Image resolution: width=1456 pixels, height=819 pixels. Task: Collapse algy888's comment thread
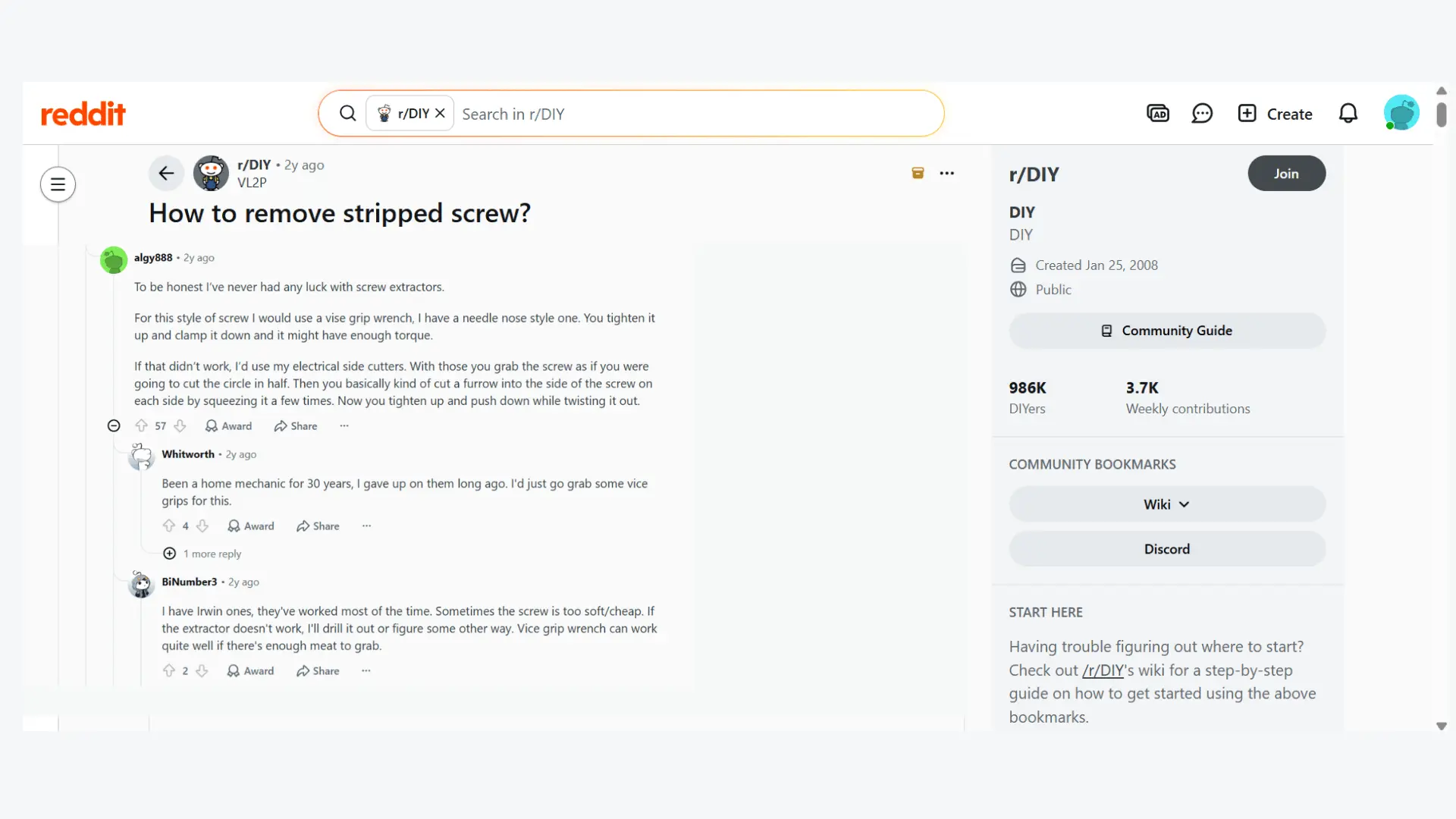click(114, 426)
